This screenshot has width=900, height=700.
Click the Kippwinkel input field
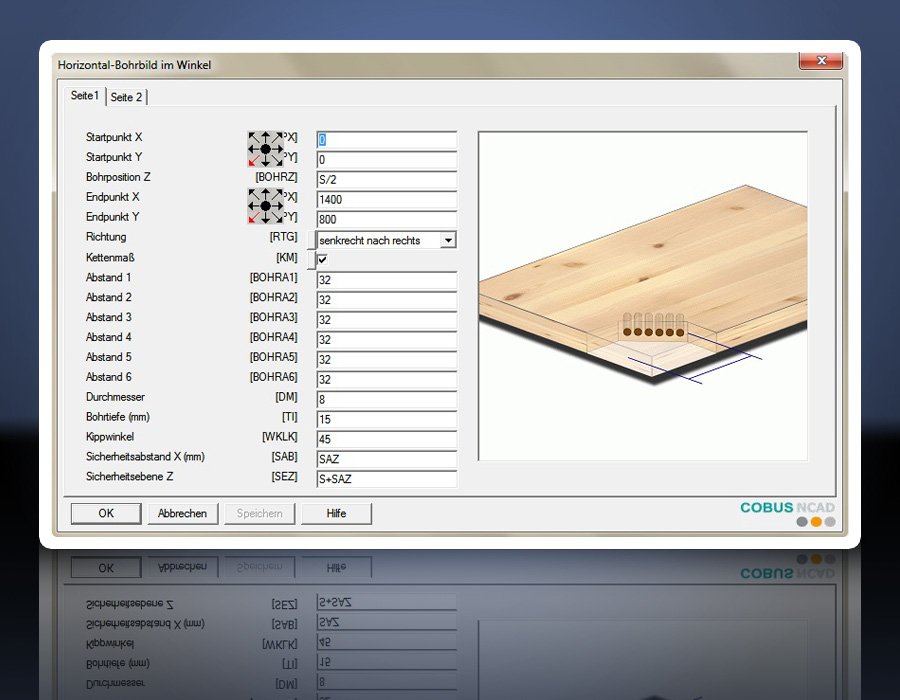(x=386, y=439)
